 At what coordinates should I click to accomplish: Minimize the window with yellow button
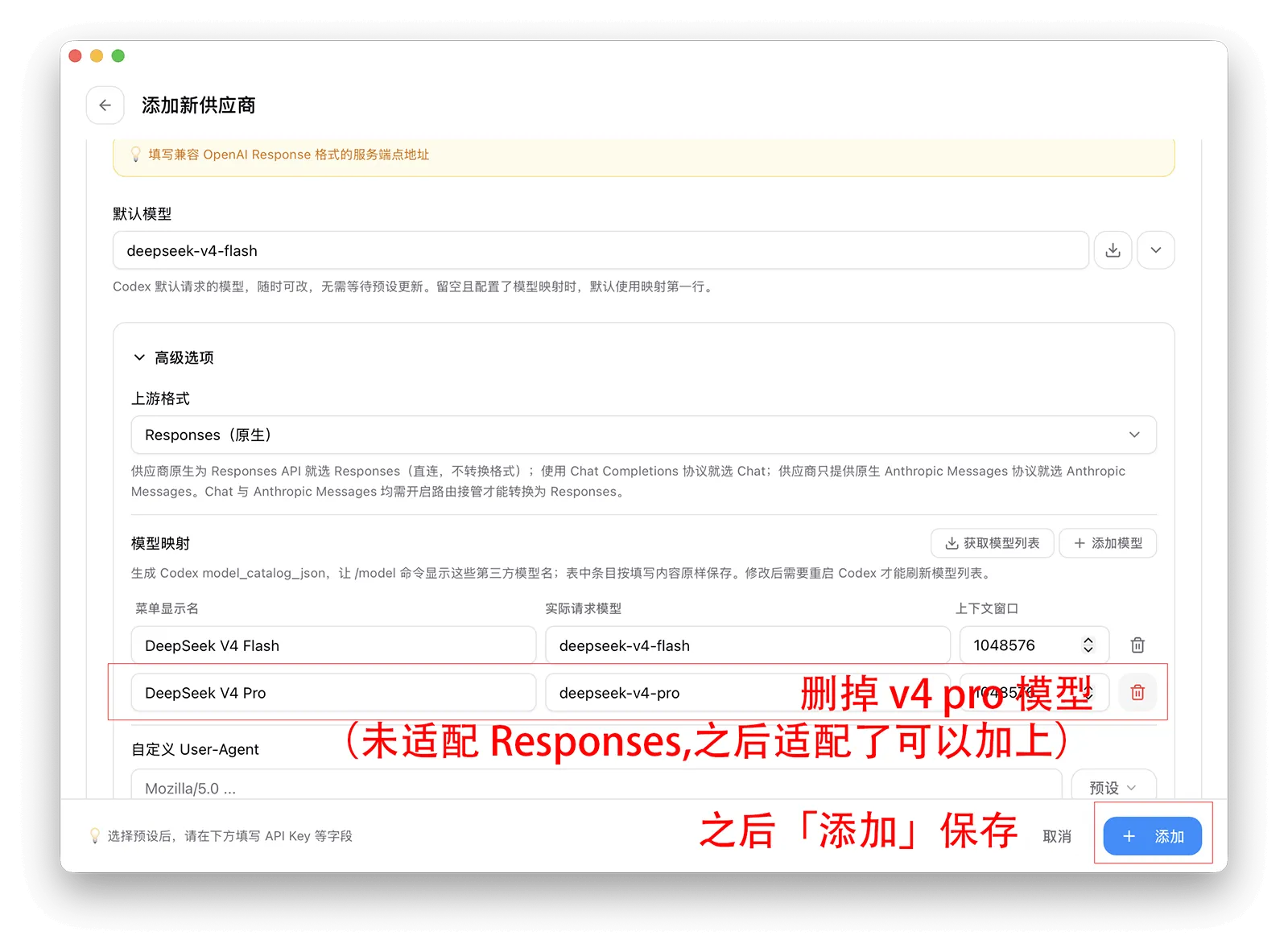97,56
